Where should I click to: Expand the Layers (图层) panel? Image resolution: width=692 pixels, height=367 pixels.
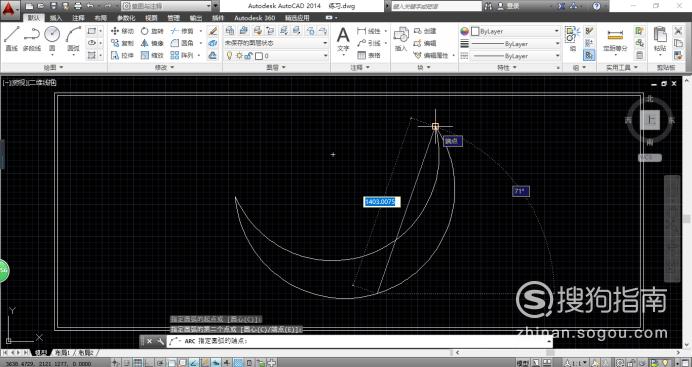click(x=276, y=67)
